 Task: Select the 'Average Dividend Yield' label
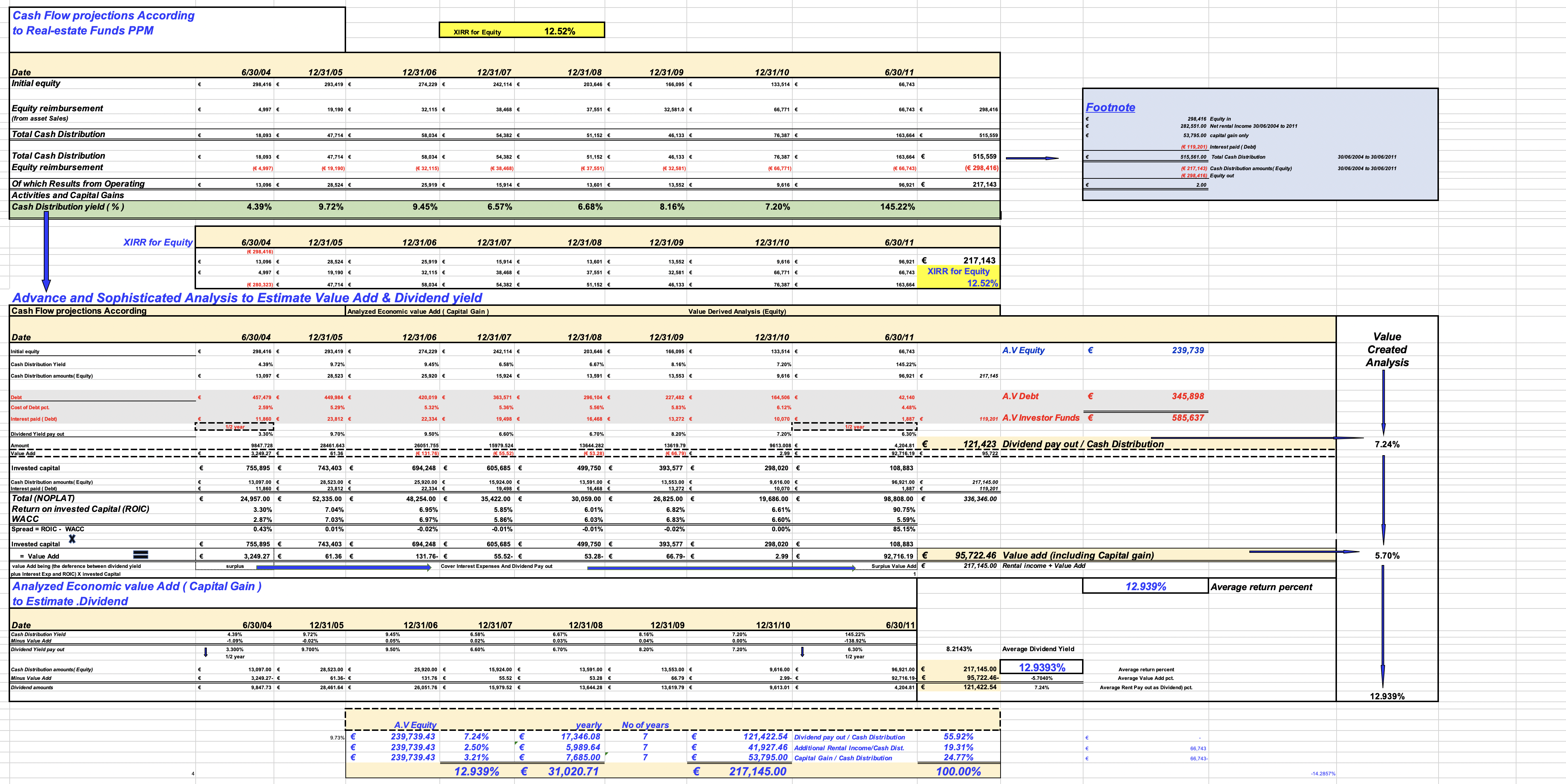tap(1038, 649)
